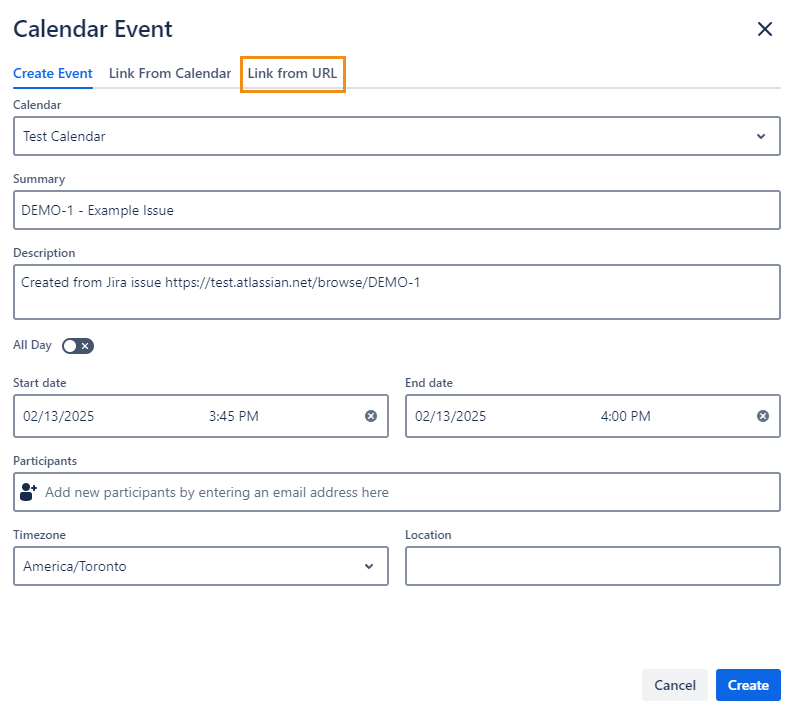Cancel the calendar event creation
This screenshot has height=707, width=795.
pos(674,685)
